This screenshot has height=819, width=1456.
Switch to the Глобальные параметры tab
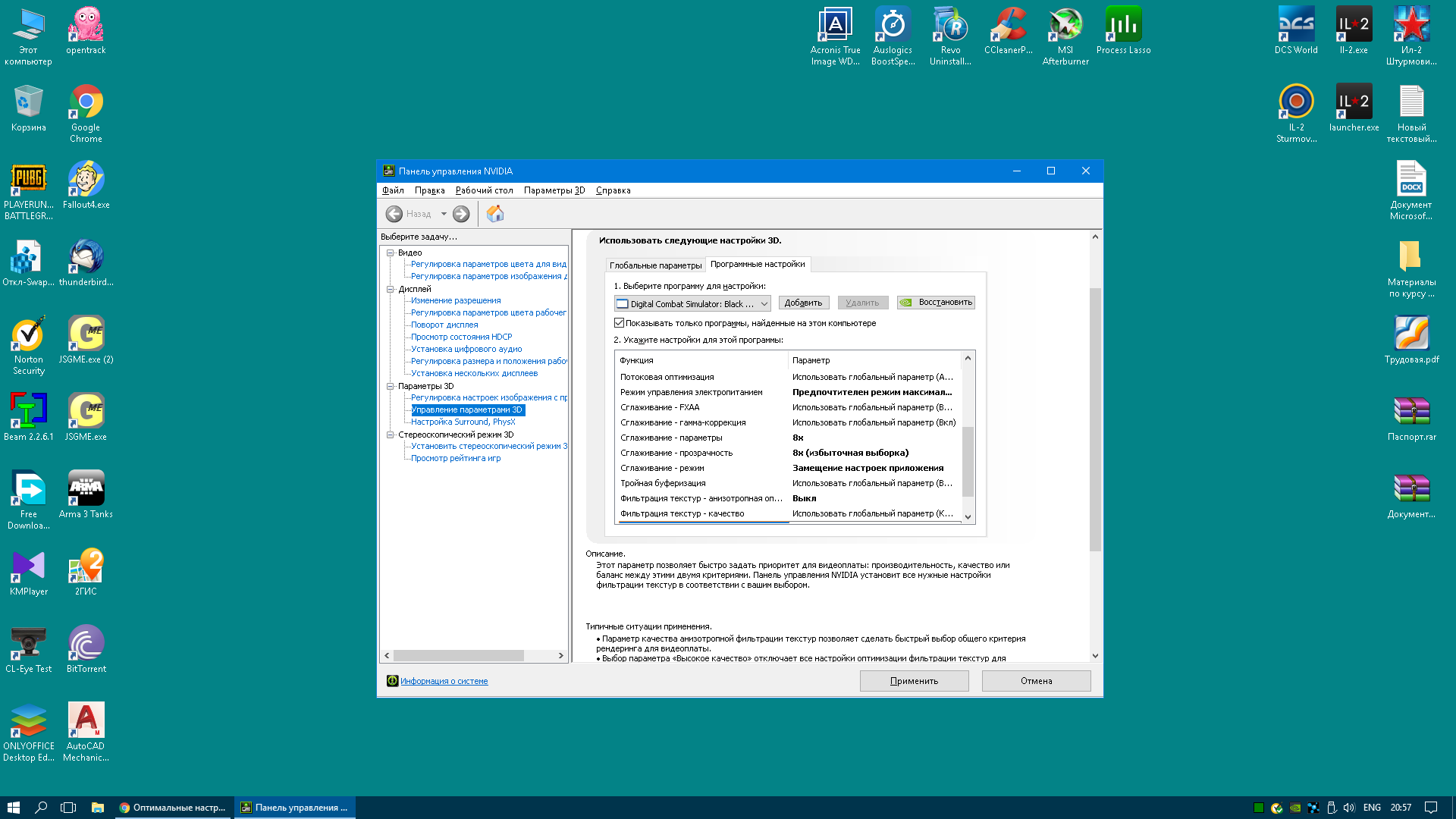coord(655,265)
